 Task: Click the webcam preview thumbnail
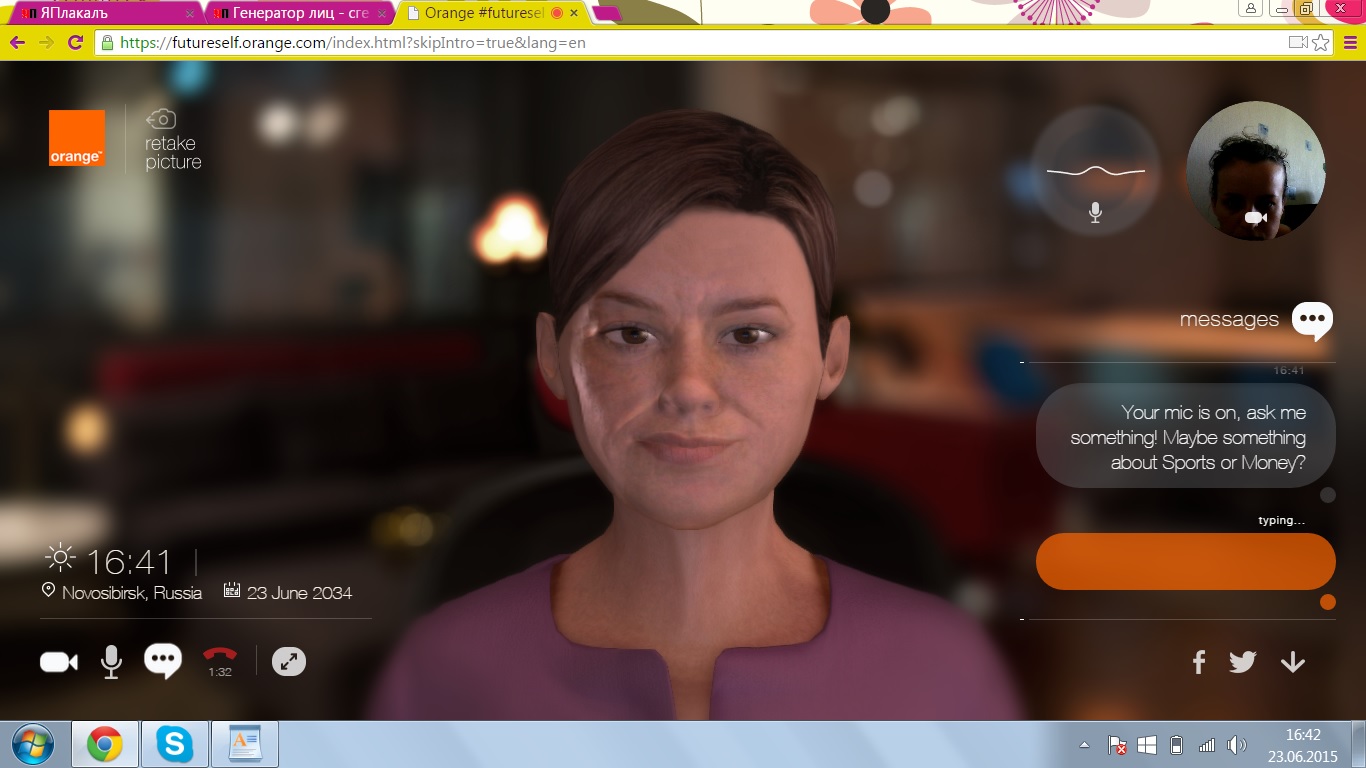pos(1256,171)
